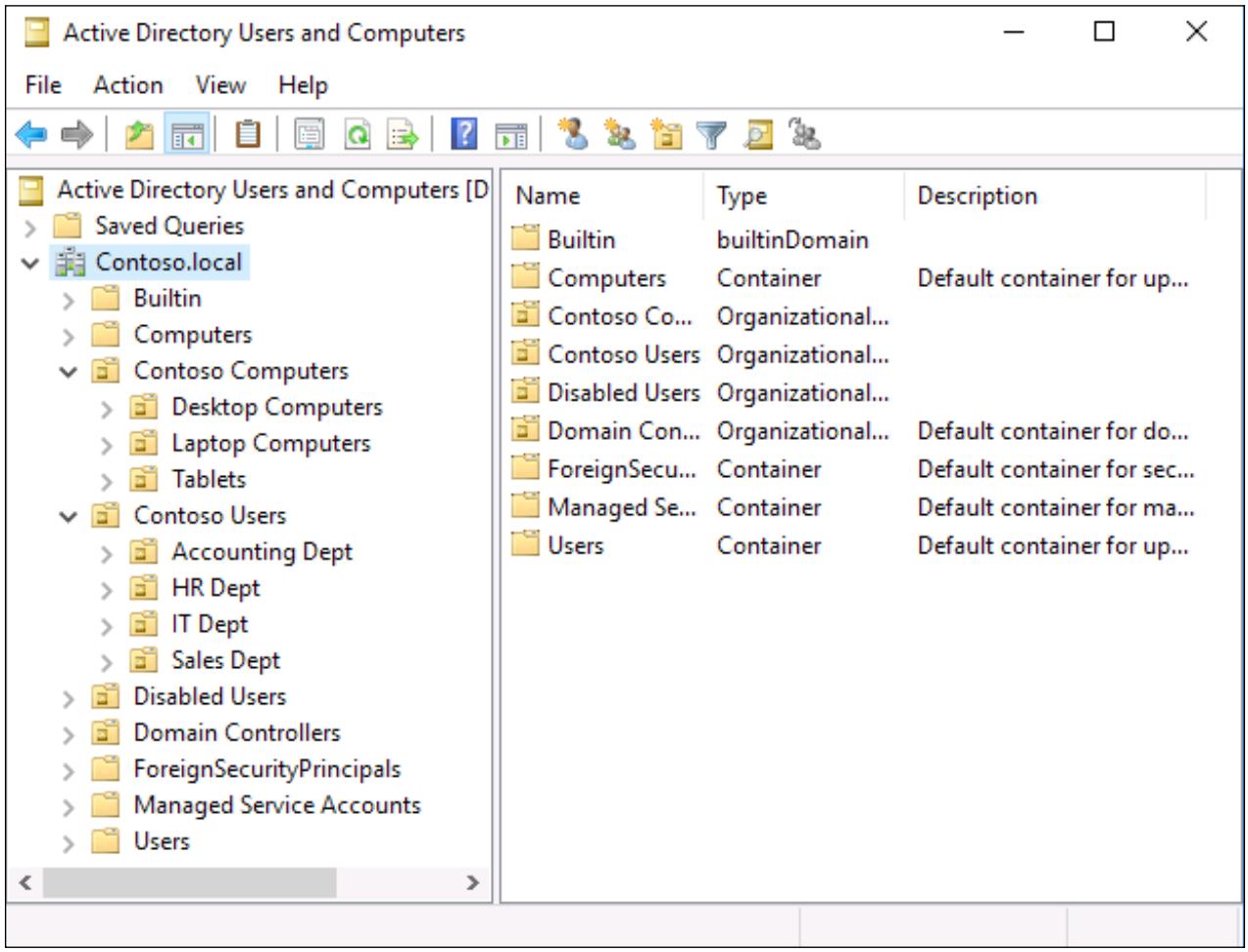Open filter options funnel icon
This screenshot has height=952, width=1248.
[712, 134]
